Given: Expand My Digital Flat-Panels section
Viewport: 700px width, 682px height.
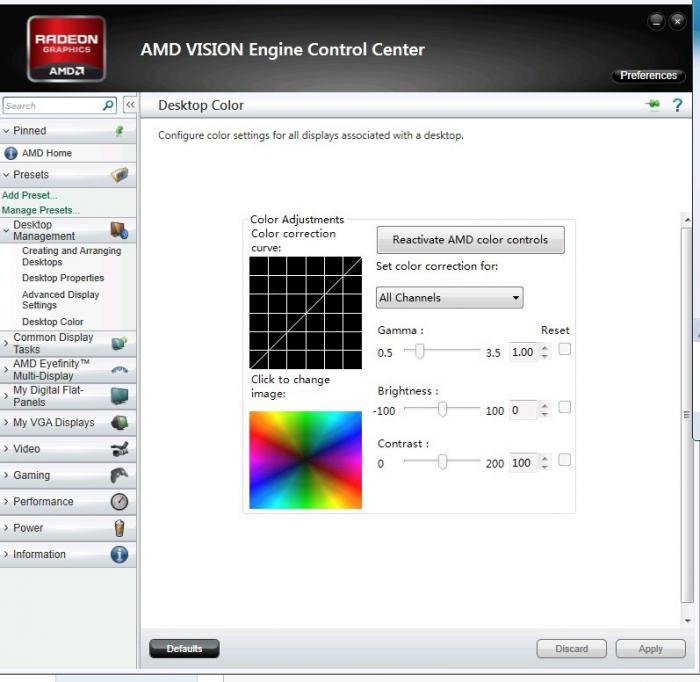Looking at the screenshot, I should [6, 396].
